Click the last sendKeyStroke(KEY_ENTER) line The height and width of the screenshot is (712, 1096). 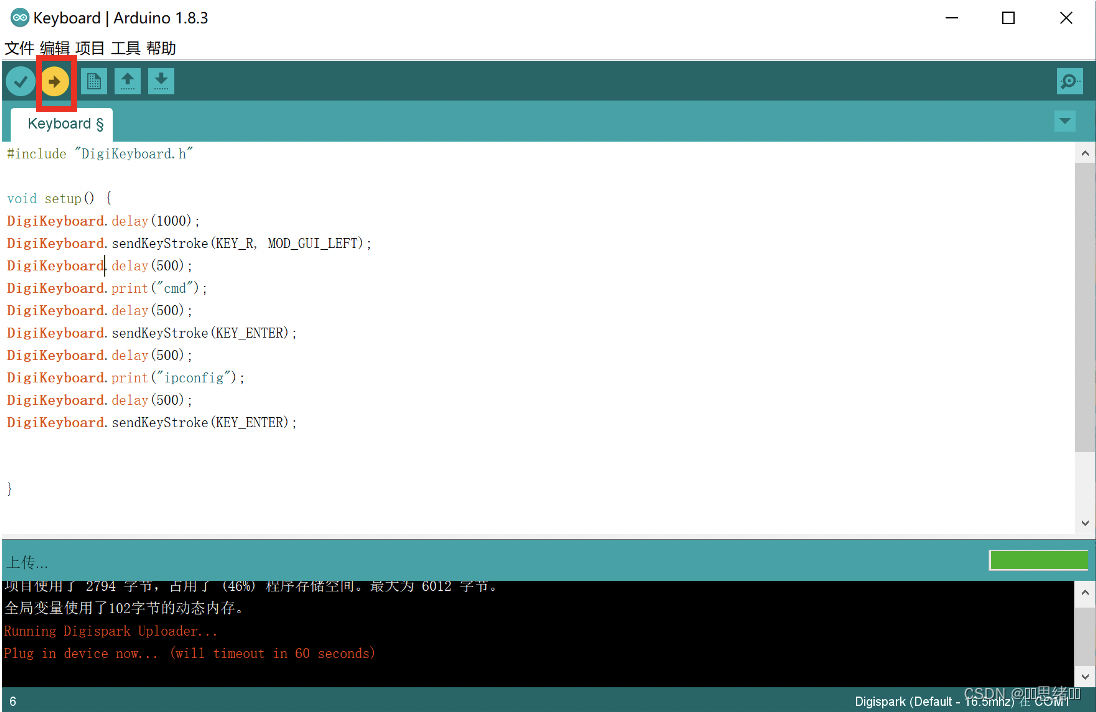click(x=152, y=422)
